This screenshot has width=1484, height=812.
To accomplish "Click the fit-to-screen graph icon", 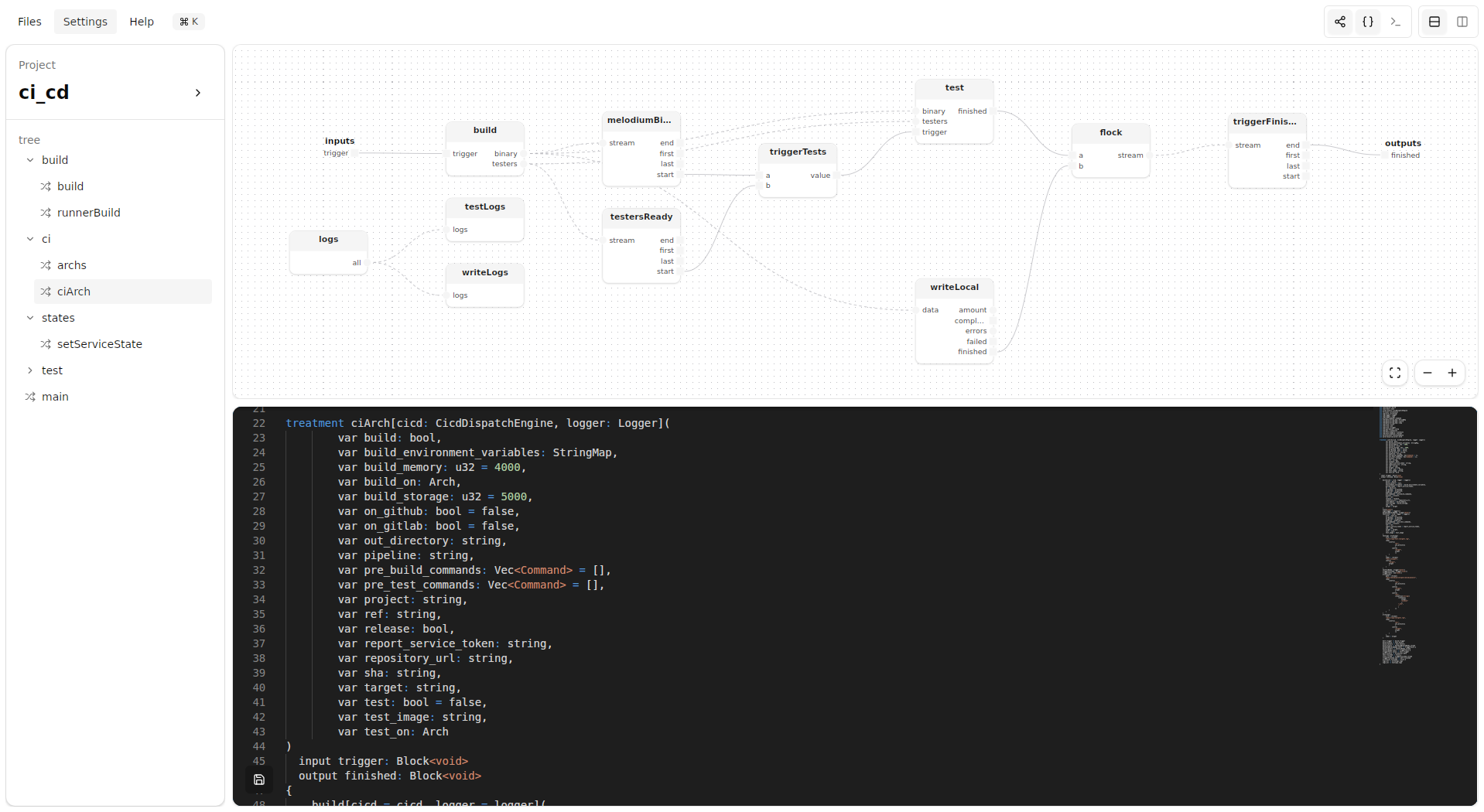I will [1394, 373].
